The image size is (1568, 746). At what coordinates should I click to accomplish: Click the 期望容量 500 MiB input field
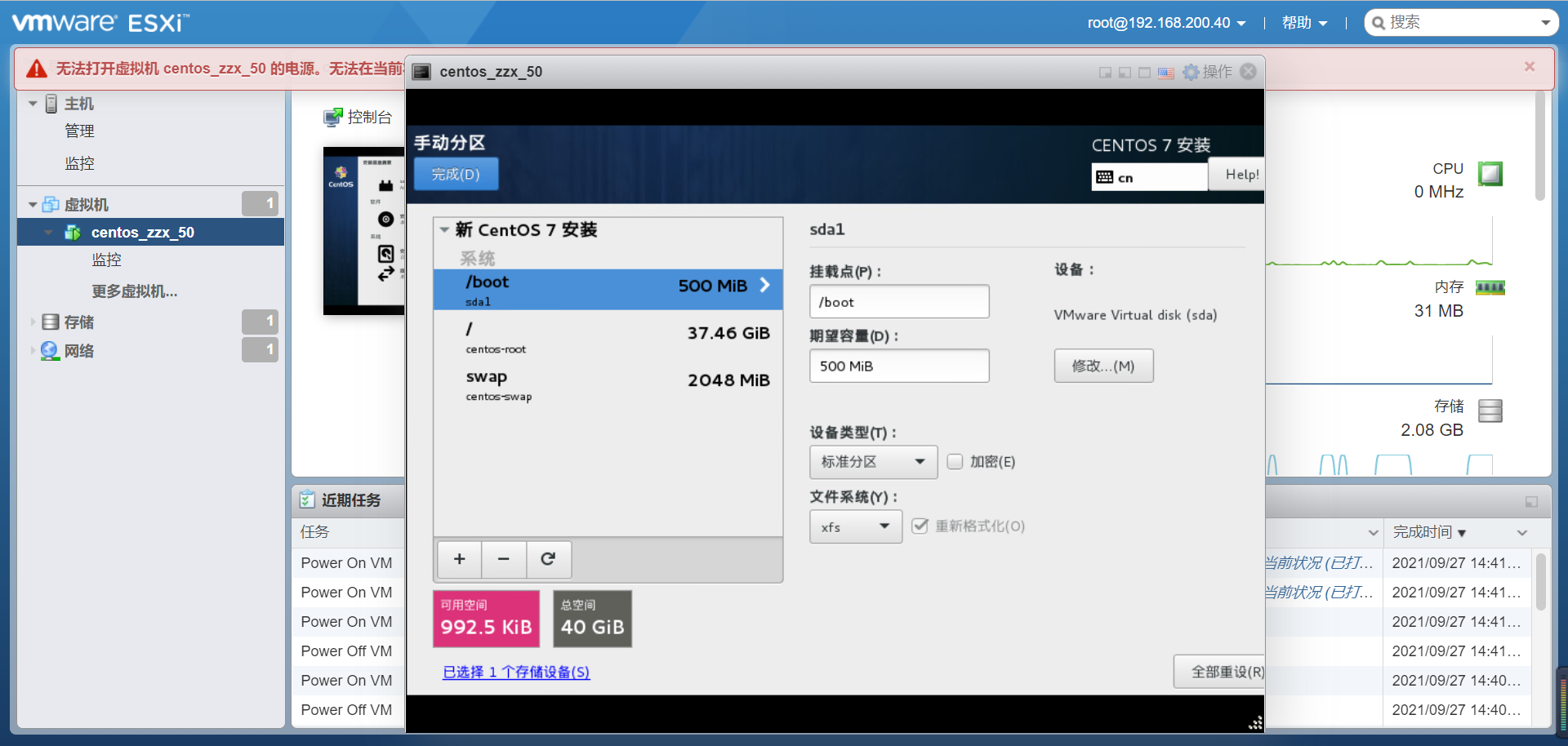[899, 366]
